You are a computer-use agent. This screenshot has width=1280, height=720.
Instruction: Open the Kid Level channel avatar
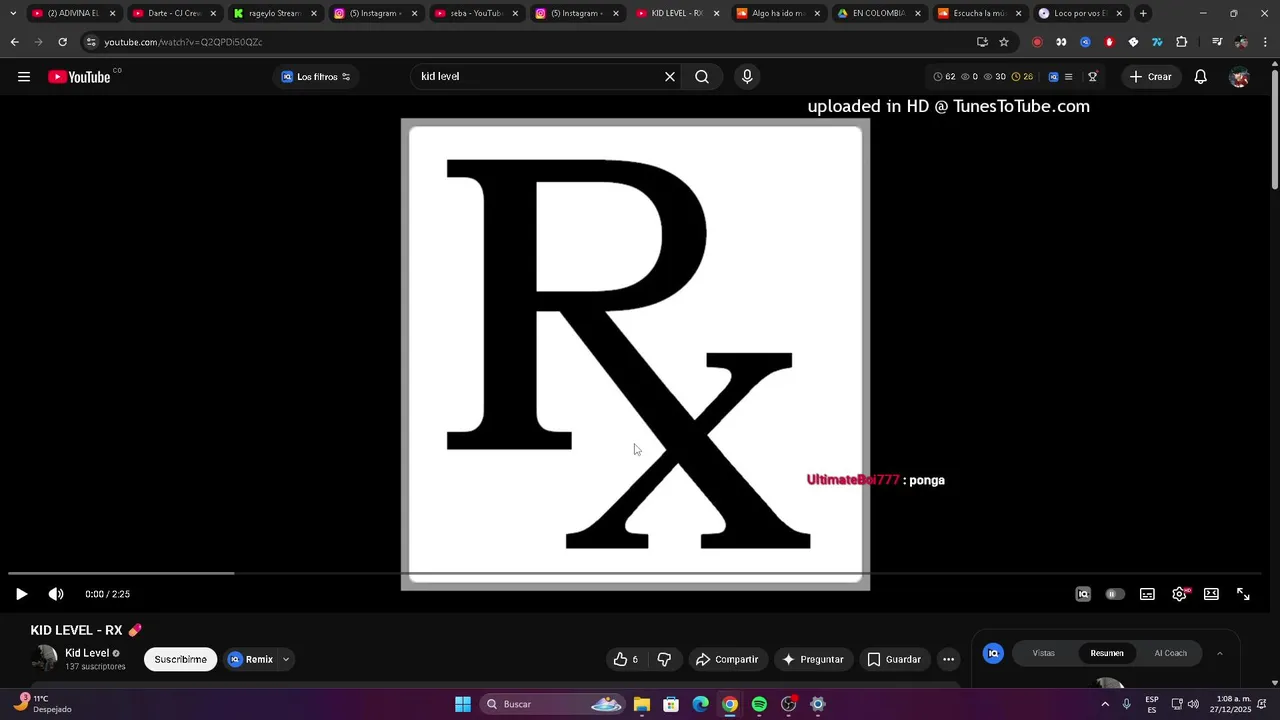44,659
